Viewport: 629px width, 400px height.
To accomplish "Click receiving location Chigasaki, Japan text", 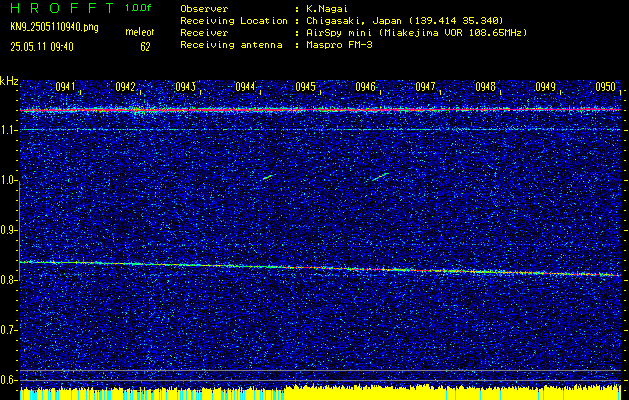I will tap(404, 21).
